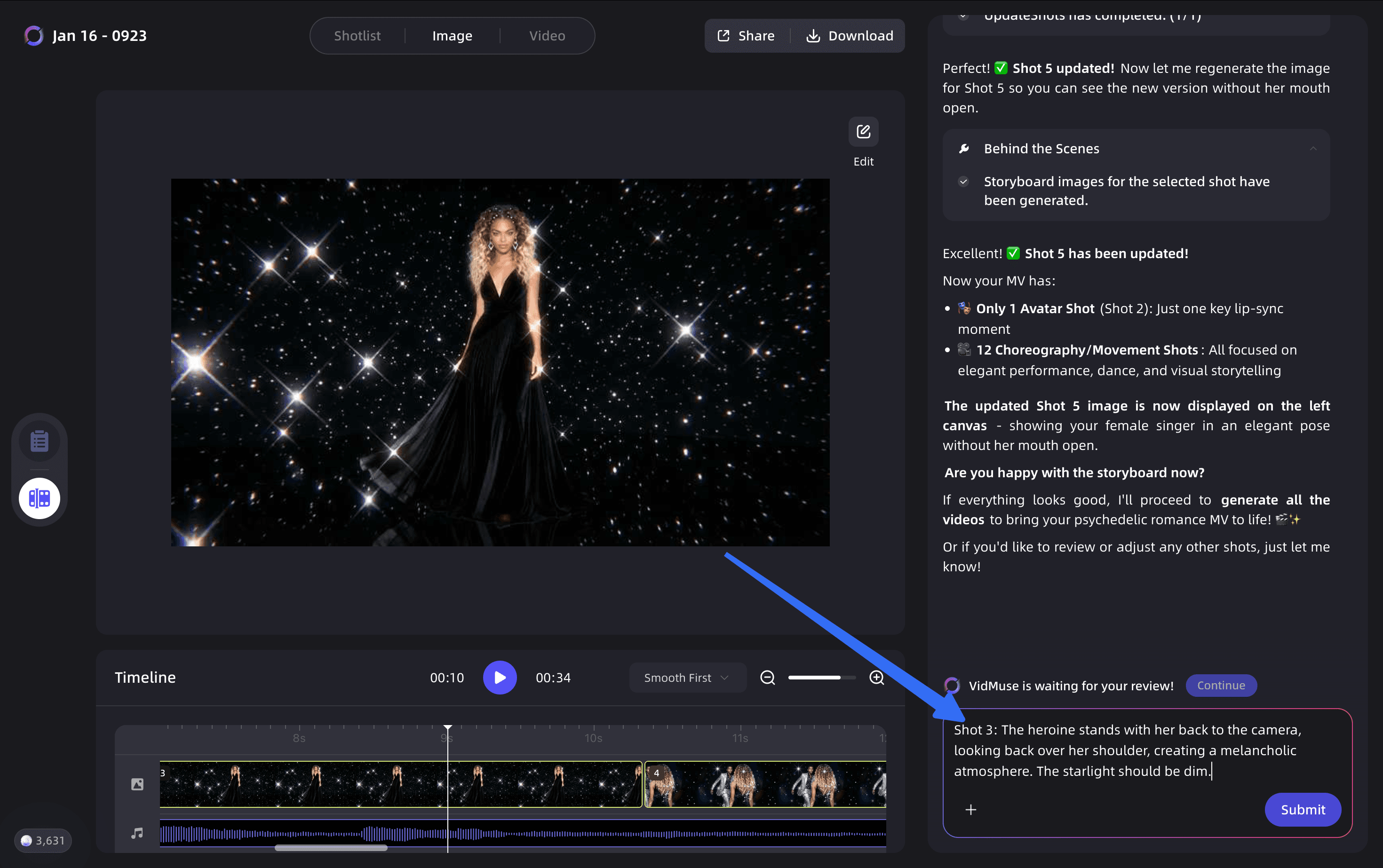
Task: Click the zoom out magnifier in timeline
Action: point(767,678)
